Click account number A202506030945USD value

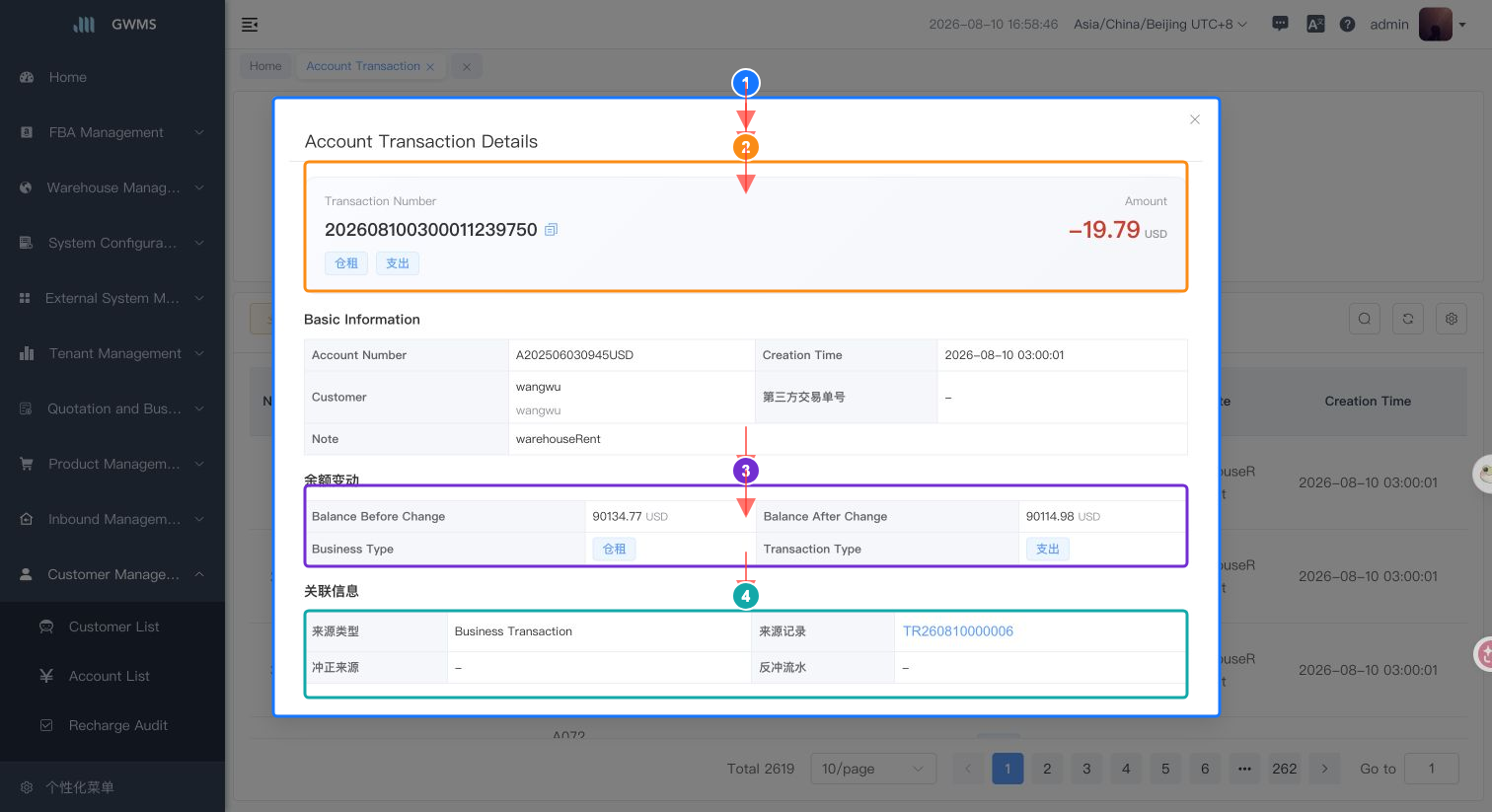(574, 355)
